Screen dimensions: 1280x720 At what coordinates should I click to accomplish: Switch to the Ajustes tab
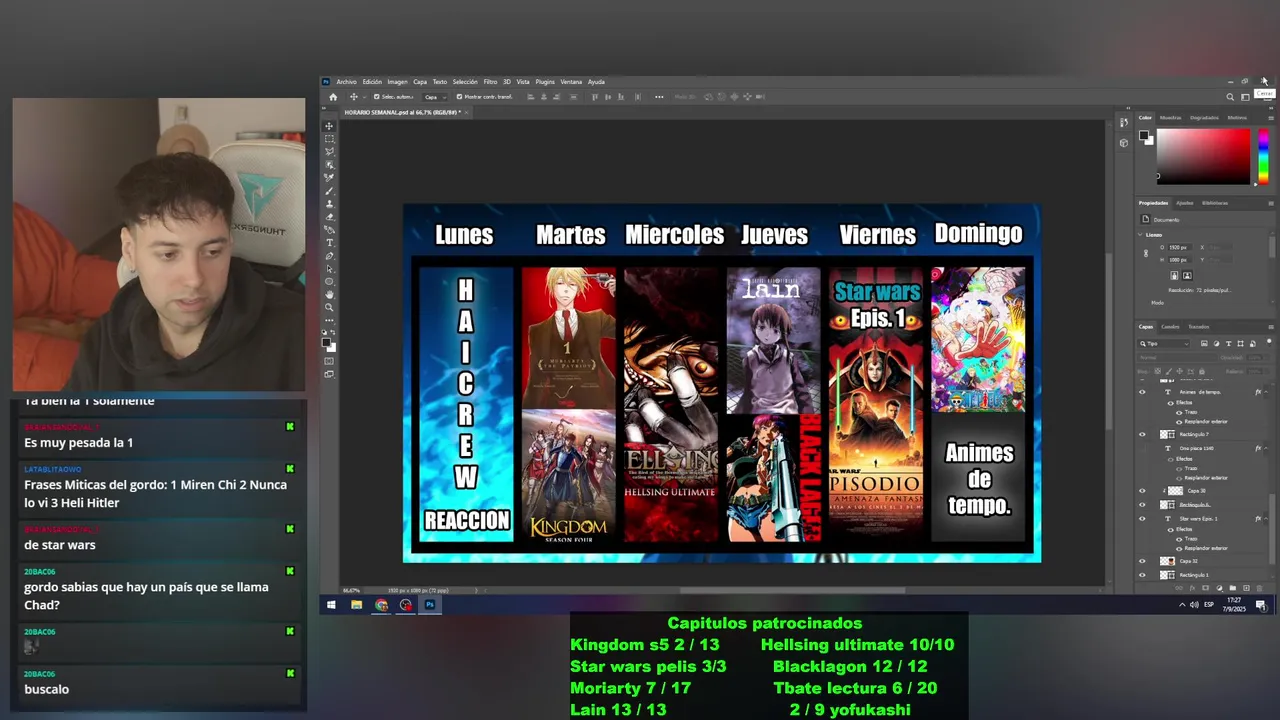[x=1185, y=203]
